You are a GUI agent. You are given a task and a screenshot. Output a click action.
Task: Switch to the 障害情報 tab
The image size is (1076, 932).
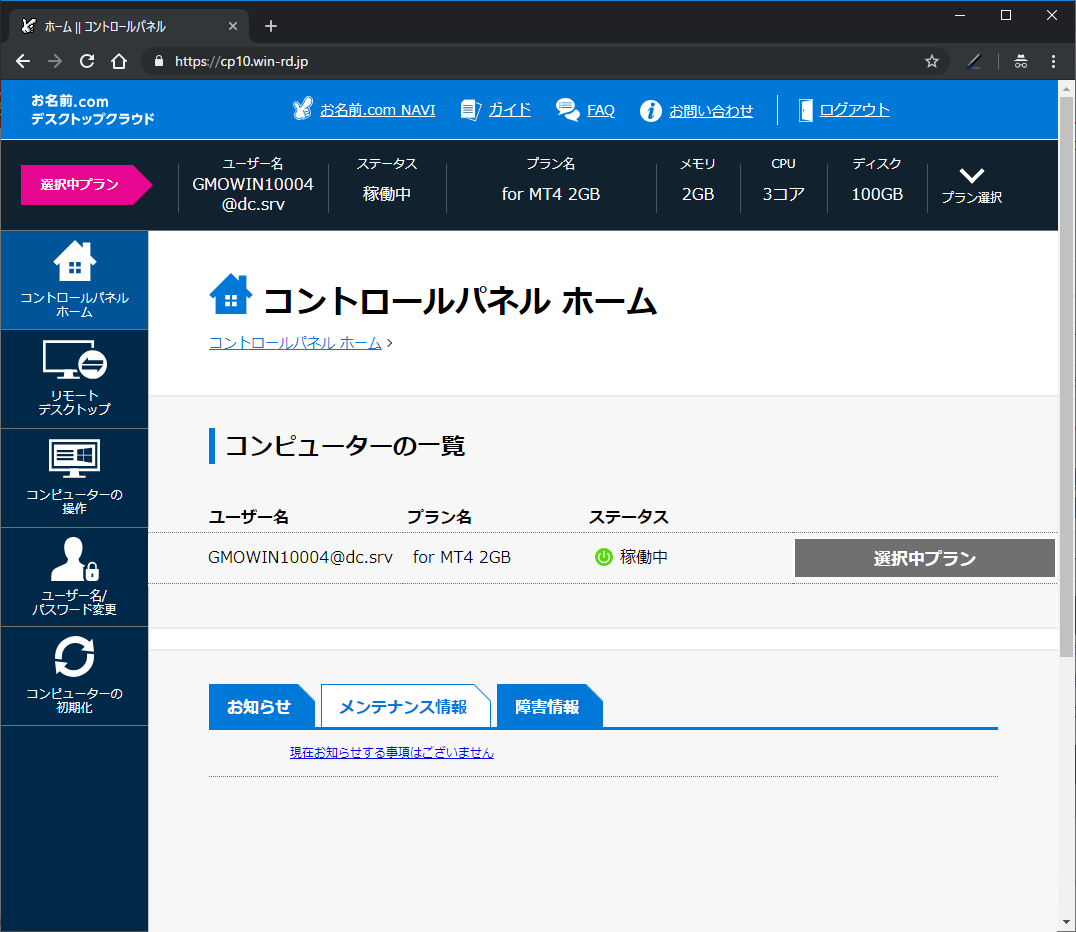(x=548, y=706)
